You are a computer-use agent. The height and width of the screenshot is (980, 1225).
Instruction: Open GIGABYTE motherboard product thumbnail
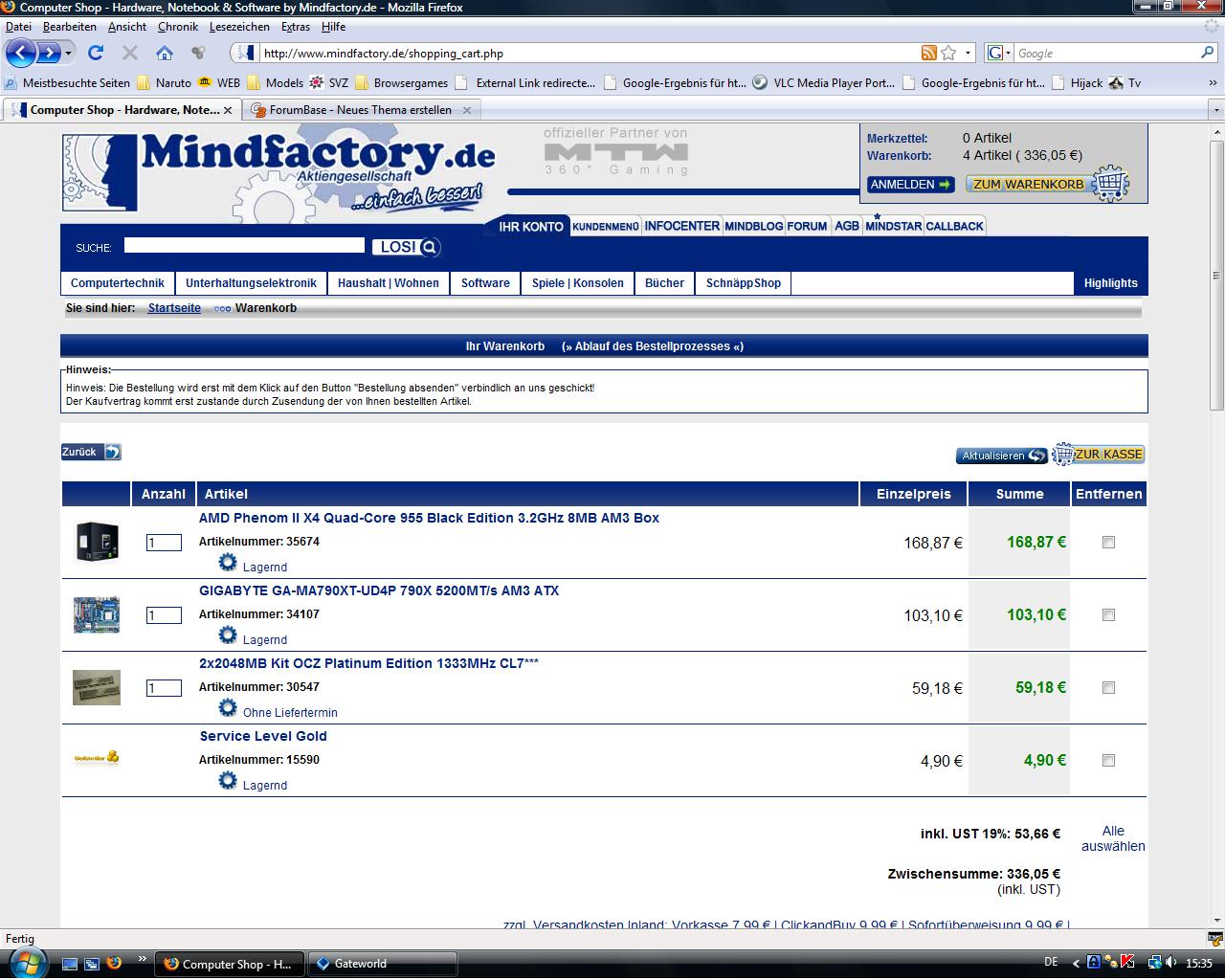[x=97, y=614]
